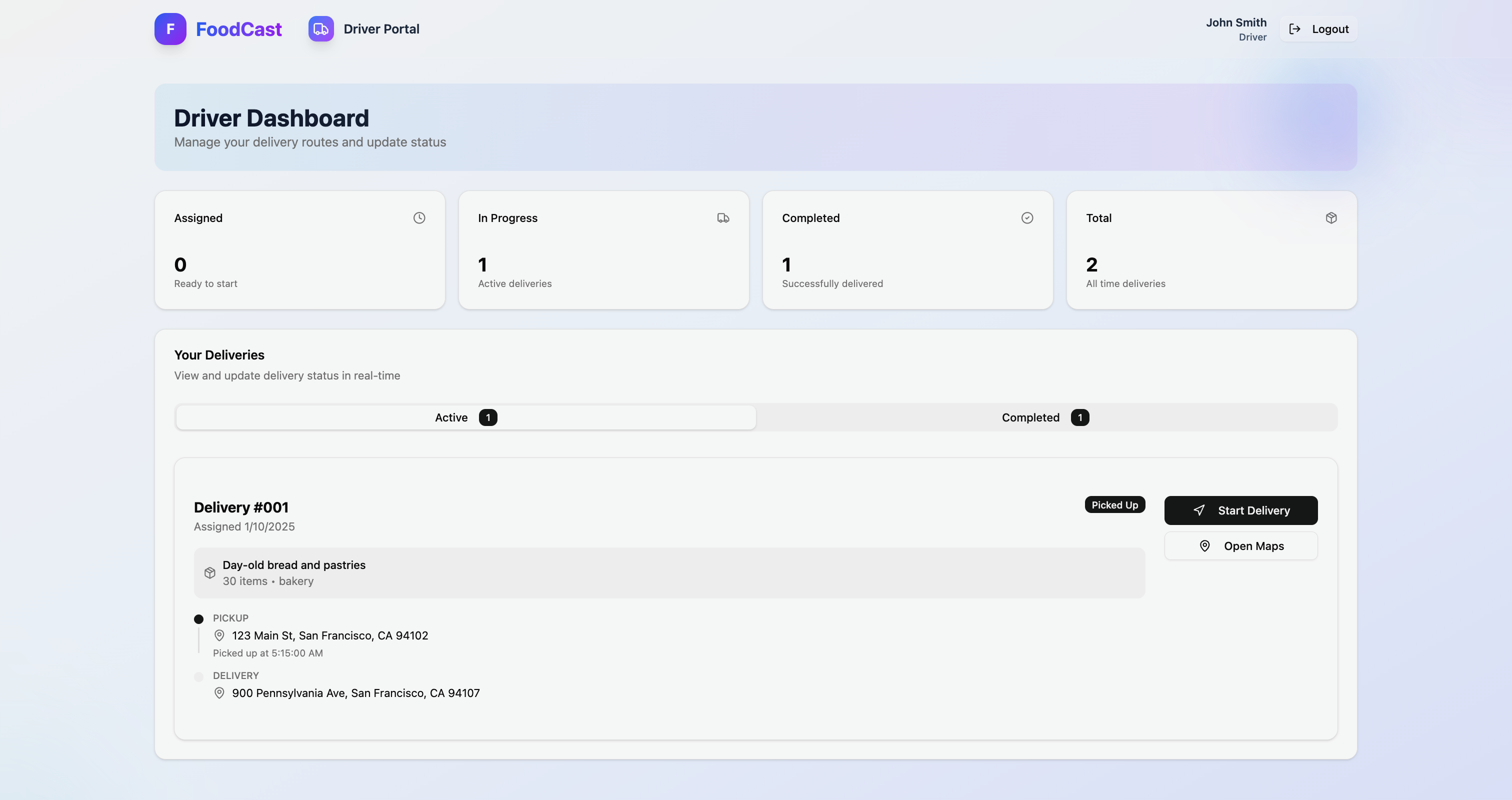The height and width of the screenshot is (800, 1512).
Task: Open Maps for Delivery #001
Action: point(1241,546)
